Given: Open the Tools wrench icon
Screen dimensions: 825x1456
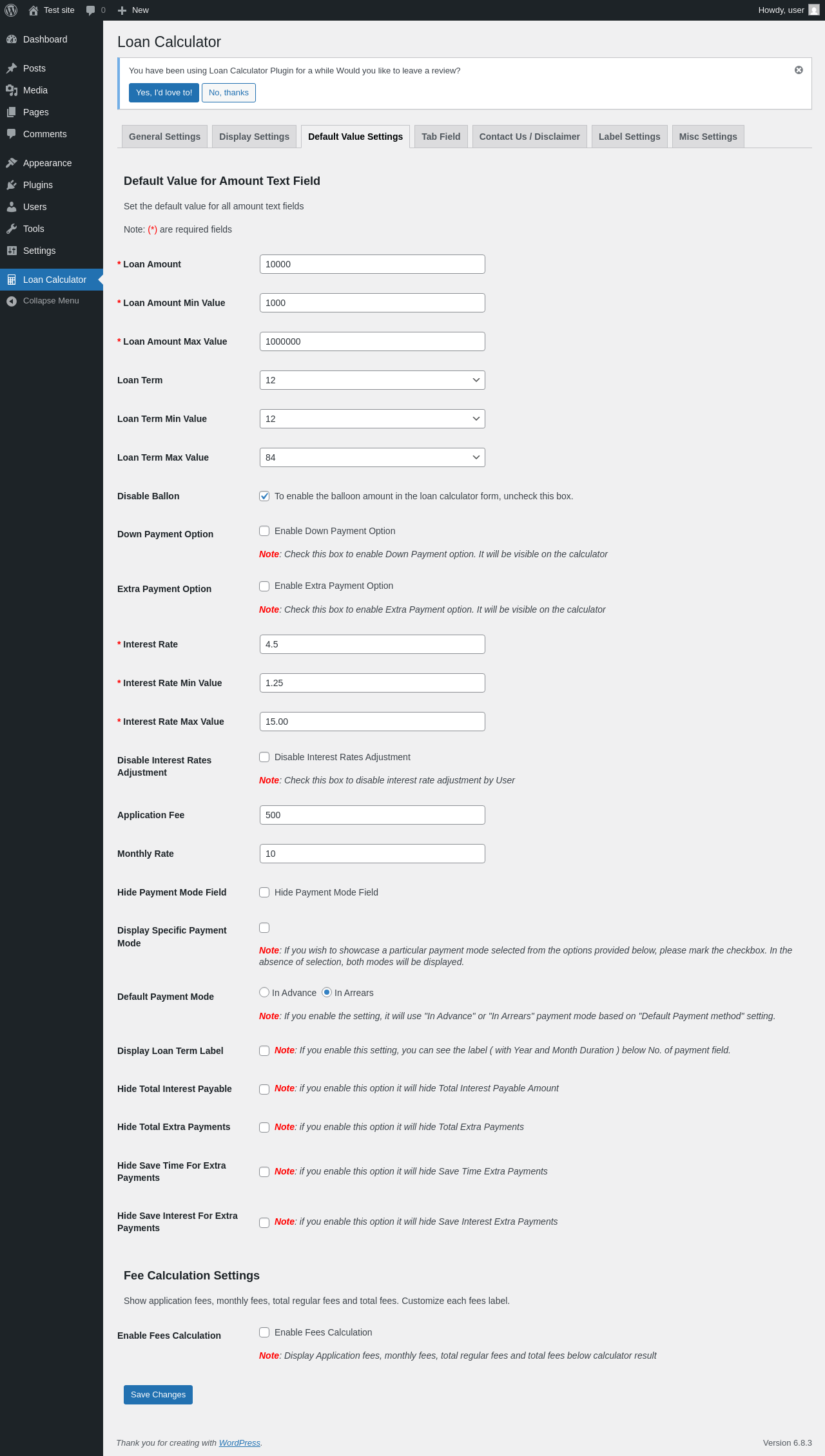Looking at the screenshot, I should pyautogui.click(x=12, y=229).
